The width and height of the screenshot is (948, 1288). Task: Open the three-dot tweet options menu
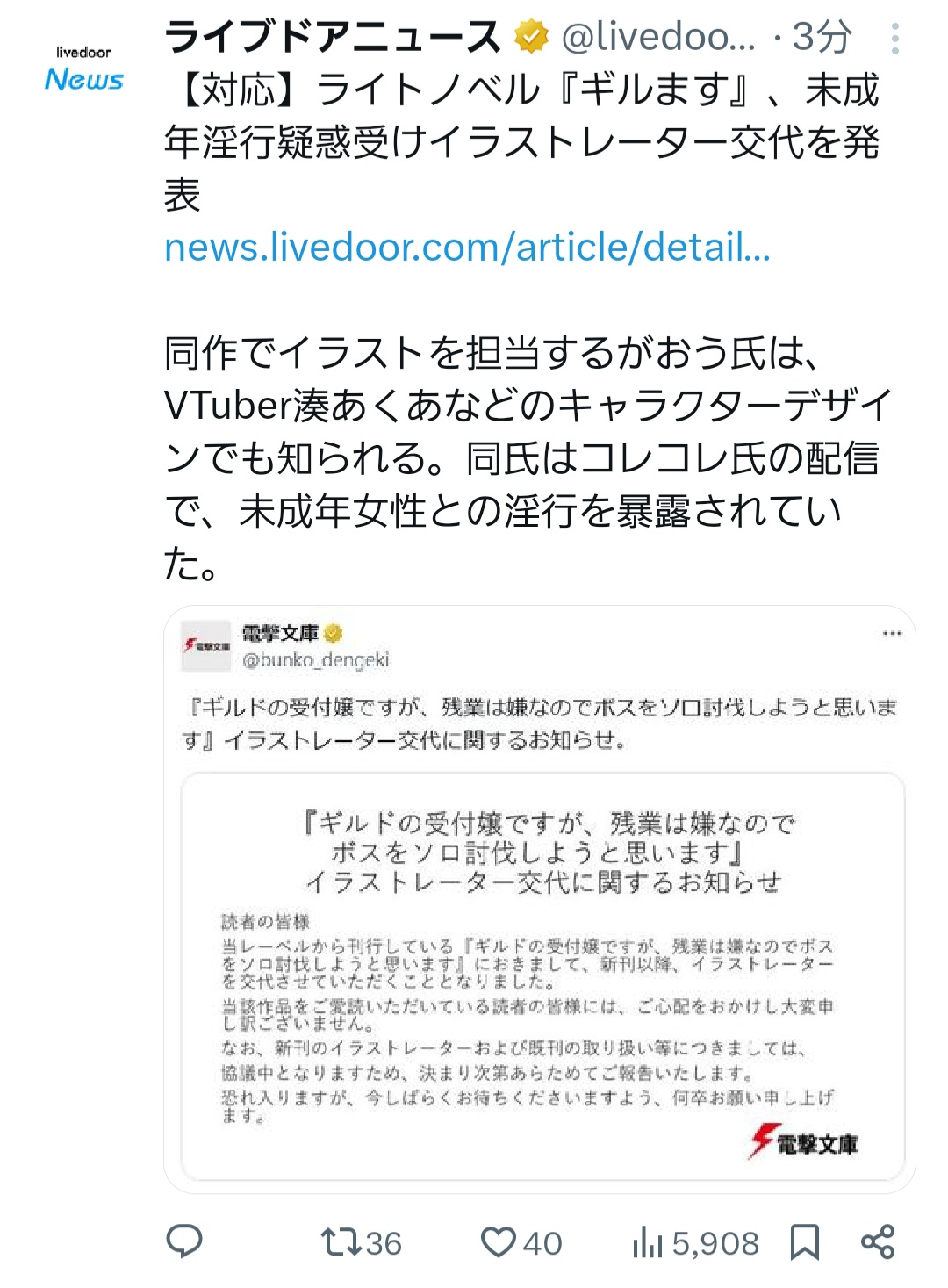(x=894, y=39)
